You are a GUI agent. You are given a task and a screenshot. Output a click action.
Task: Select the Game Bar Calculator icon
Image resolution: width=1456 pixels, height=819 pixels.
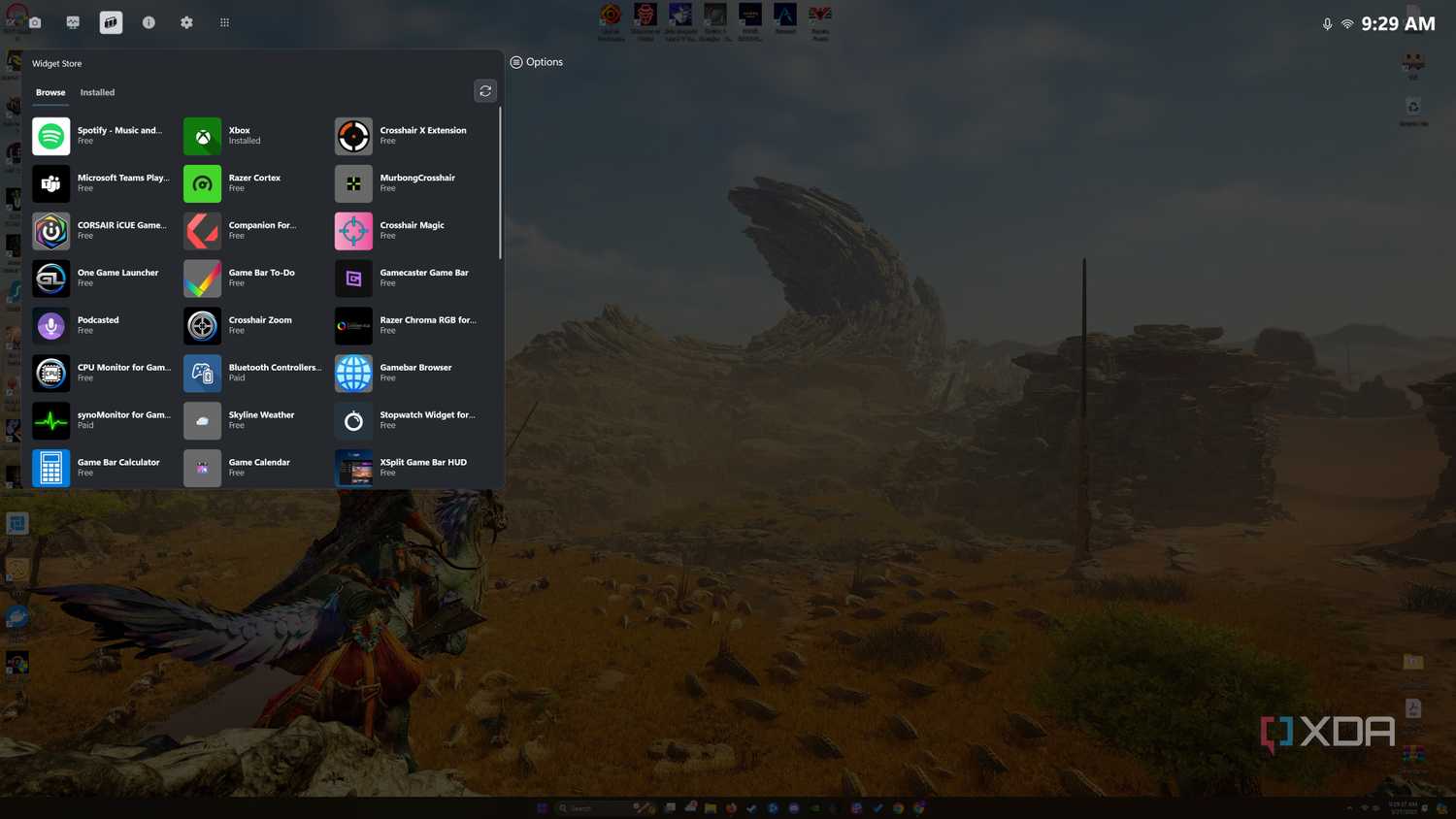[x=50, y=468]
